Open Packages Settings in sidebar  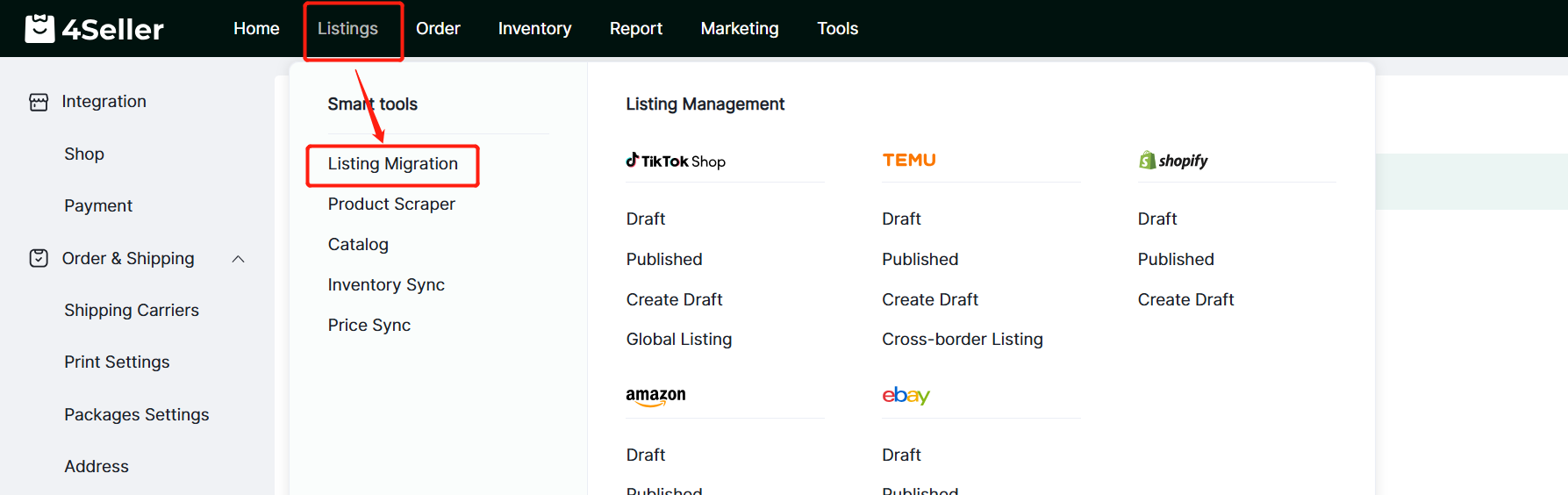136,414
